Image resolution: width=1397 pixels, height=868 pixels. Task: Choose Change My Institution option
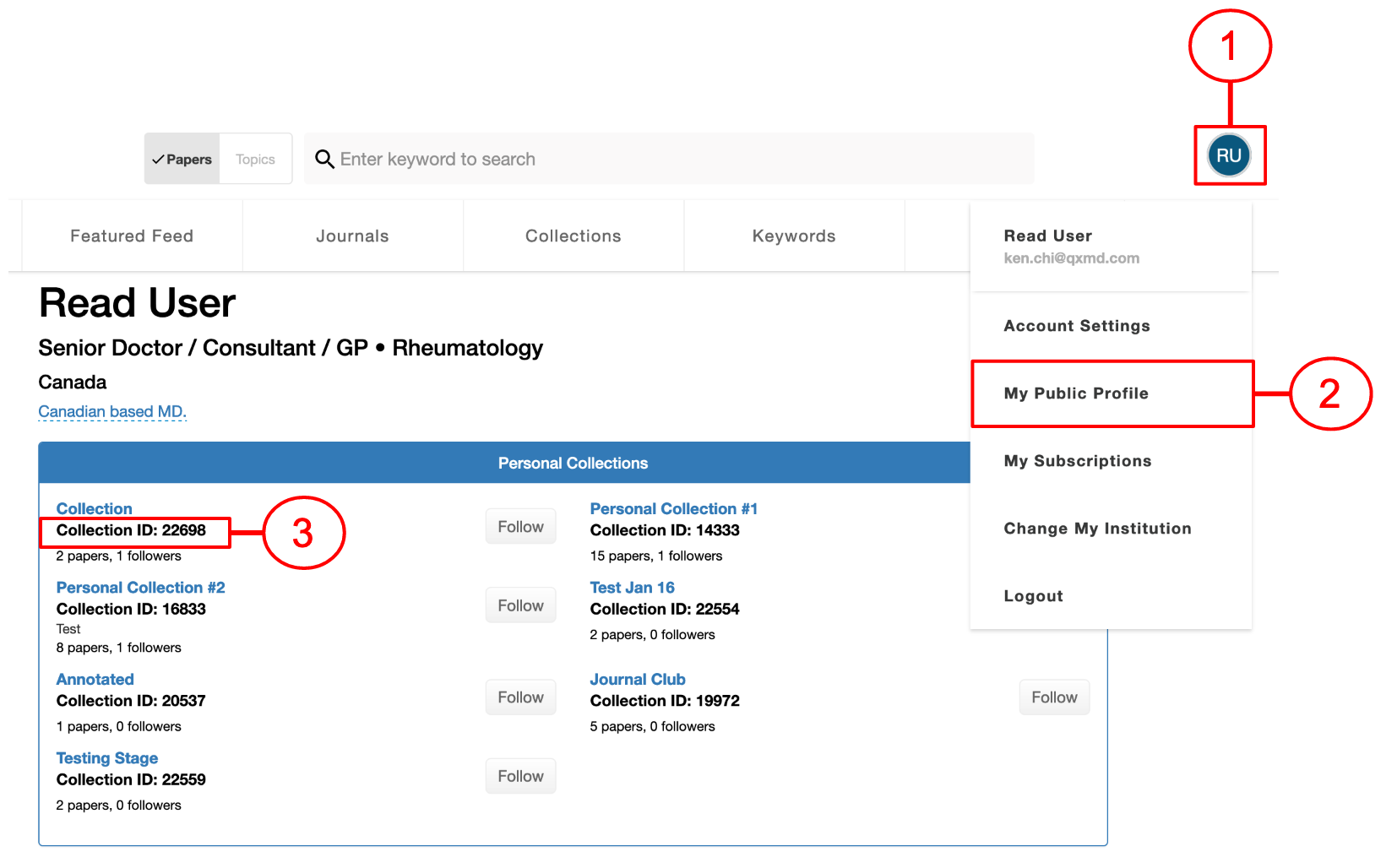pyautogui.click(x=1097, y=529)
